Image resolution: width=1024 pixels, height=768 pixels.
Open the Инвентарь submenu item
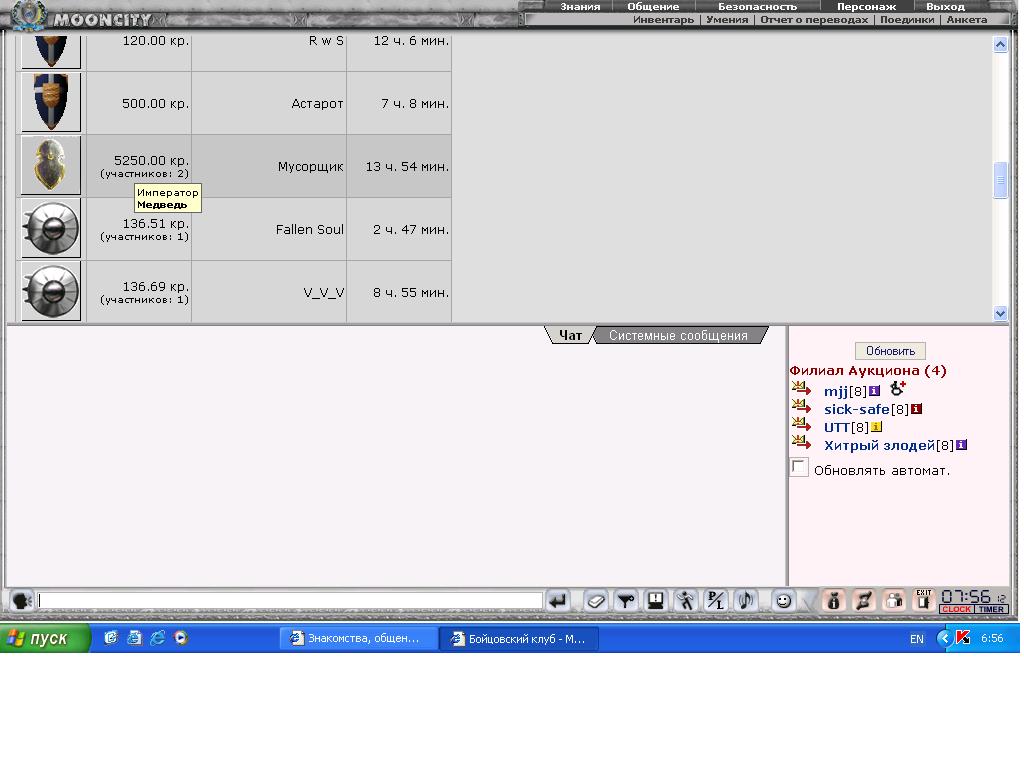(664, 20)
